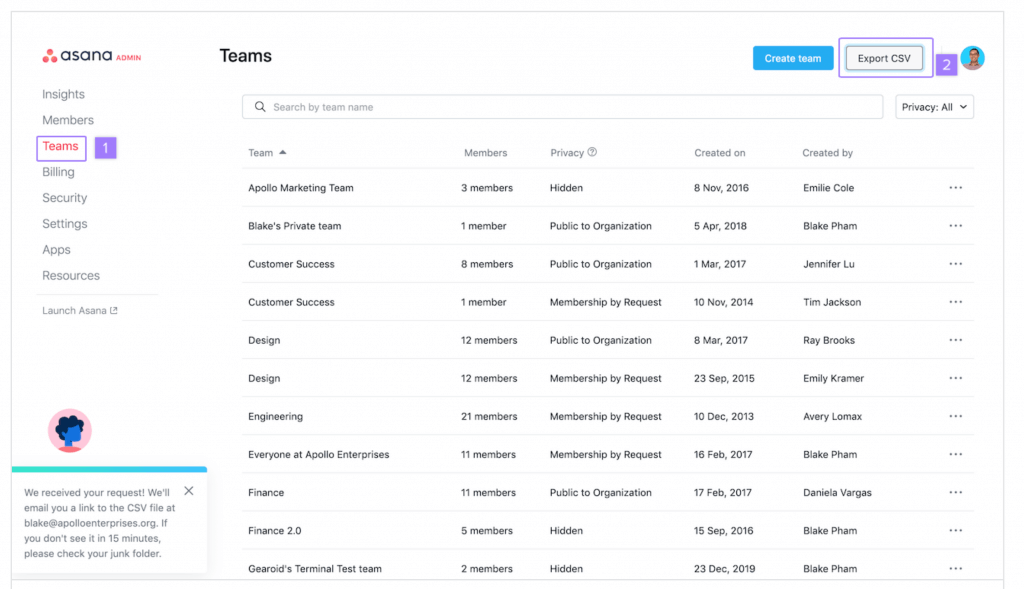This screenshot has width=1024, height=589.
Task: Click the Search by team name field
Action: tap(562, 107)
